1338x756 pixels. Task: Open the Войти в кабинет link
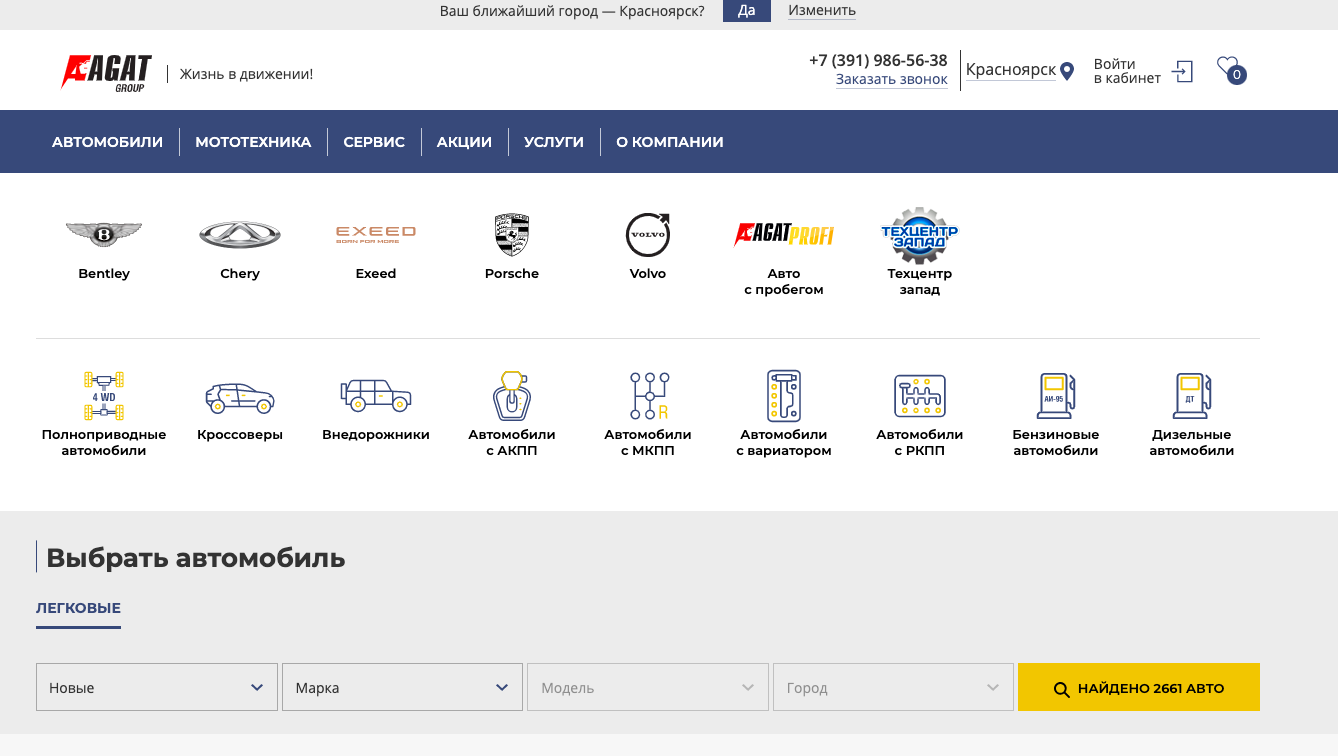1128,71
